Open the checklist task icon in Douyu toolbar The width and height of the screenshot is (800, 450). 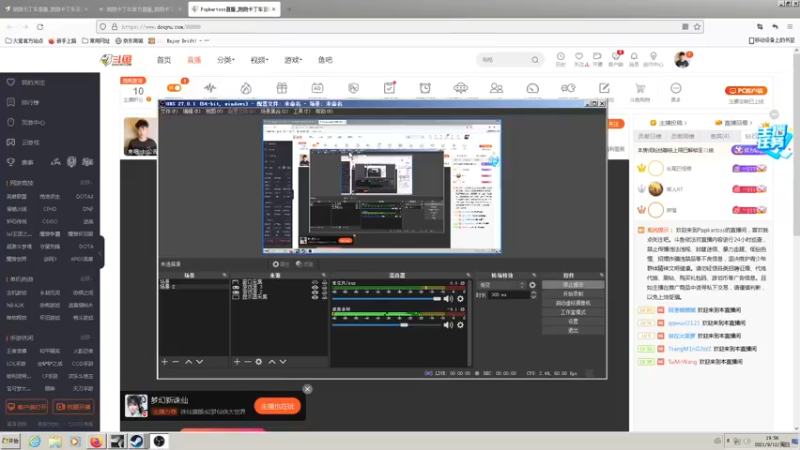[389, 88]
